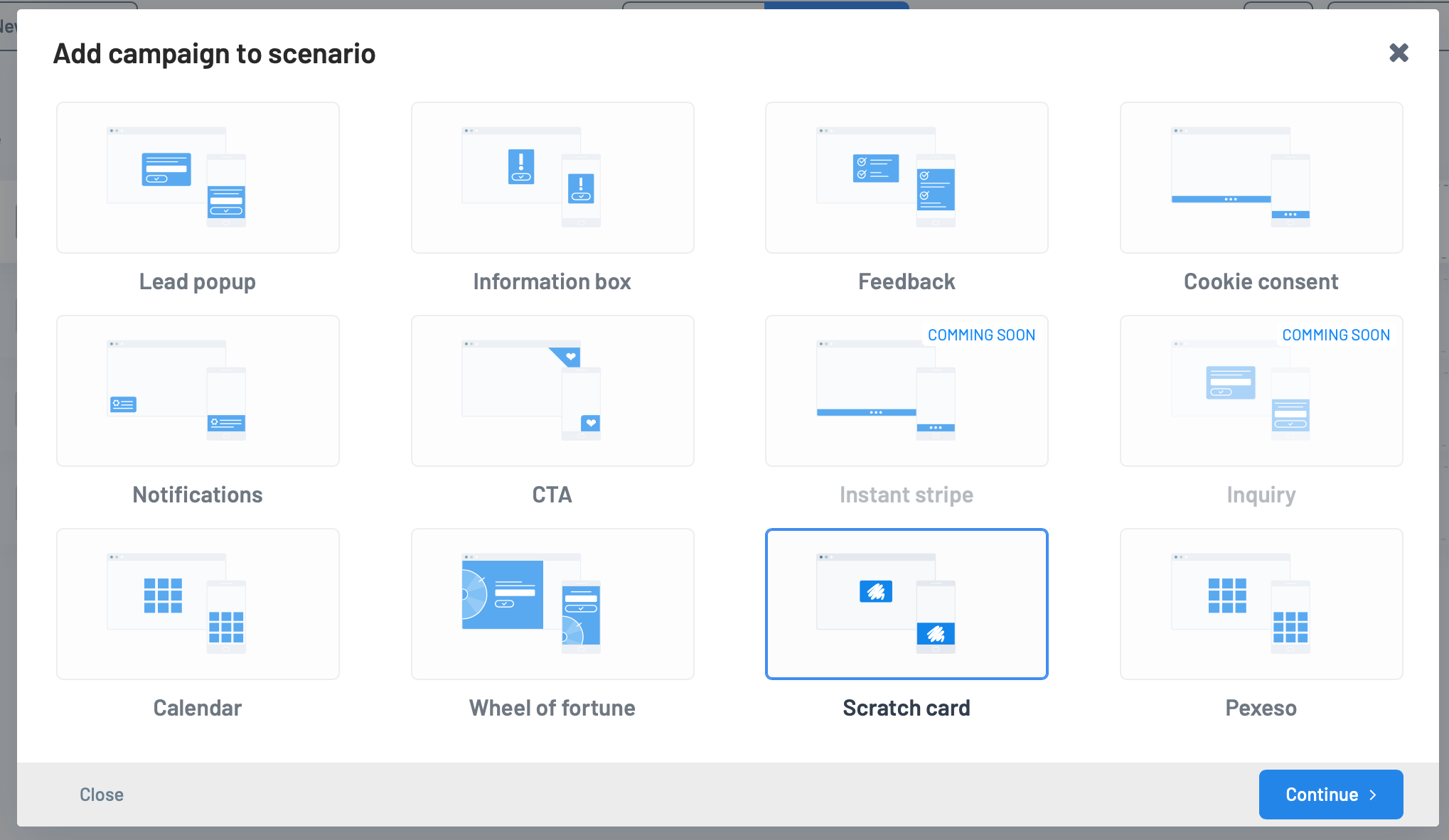The image size is (1449, 840).
Task: Click the COMMING SOON badge on Instant stripe
Action: point(981,335)
